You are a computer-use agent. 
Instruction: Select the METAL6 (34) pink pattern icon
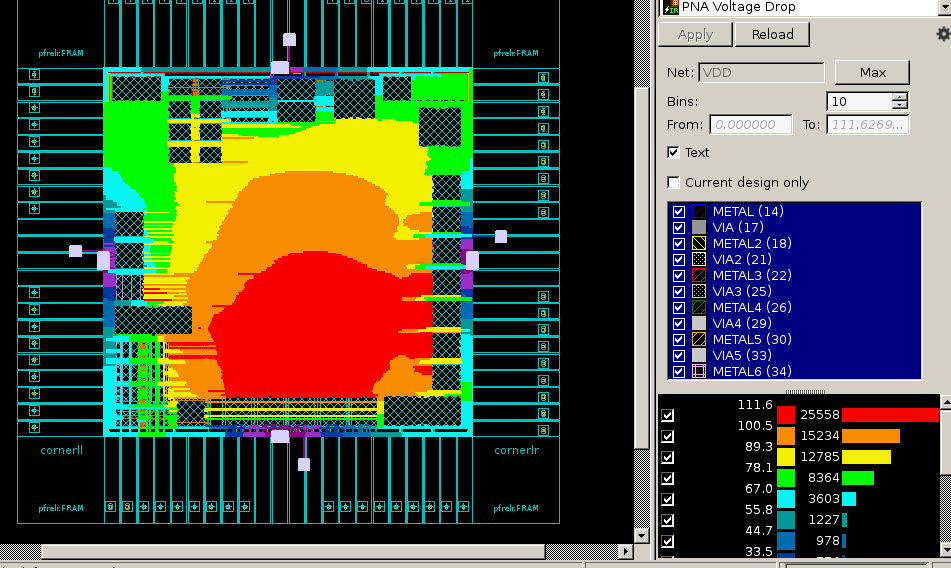point(699,371)
